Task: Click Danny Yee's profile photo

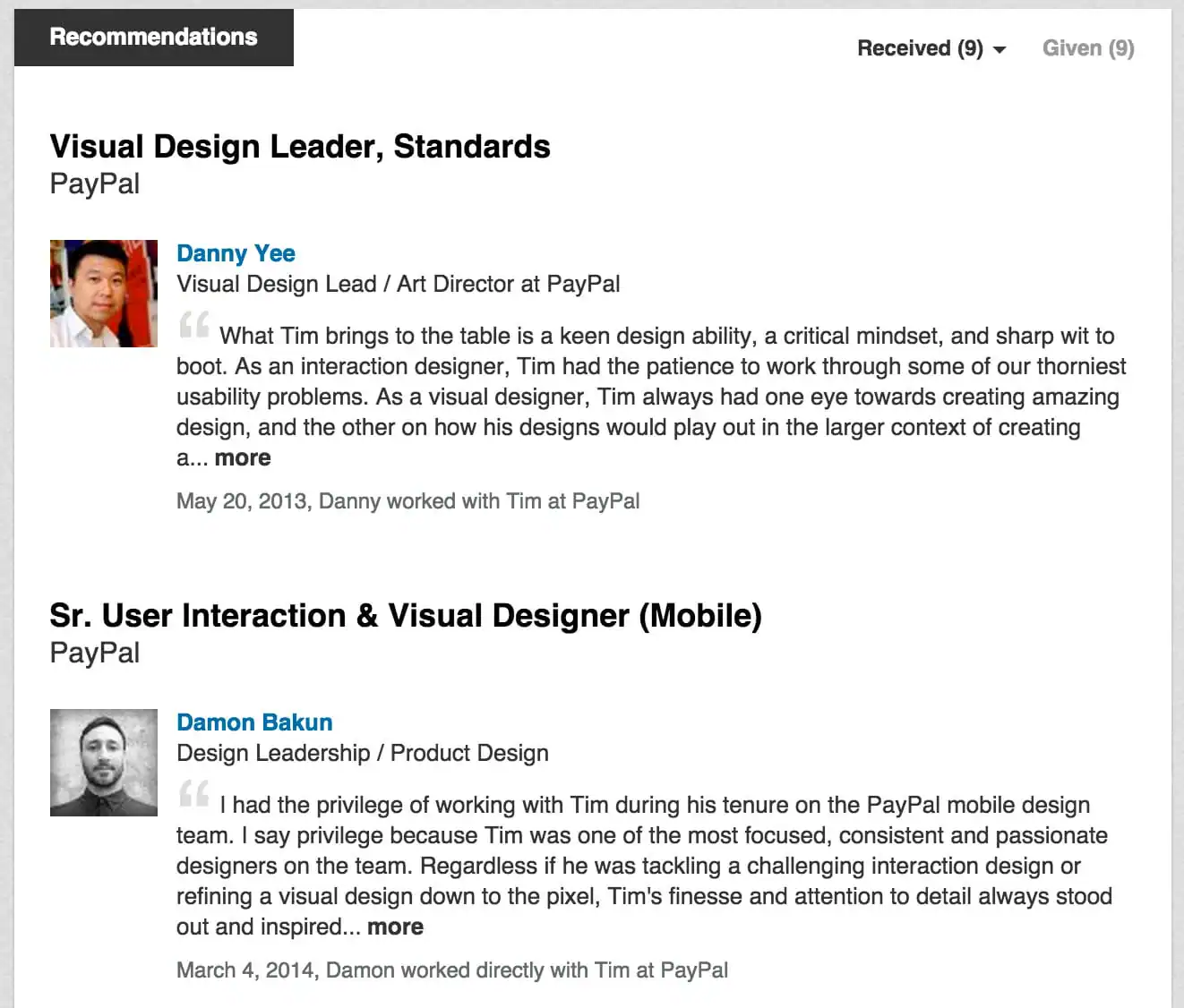Action: pyautogui.click(x=103, y=293)
